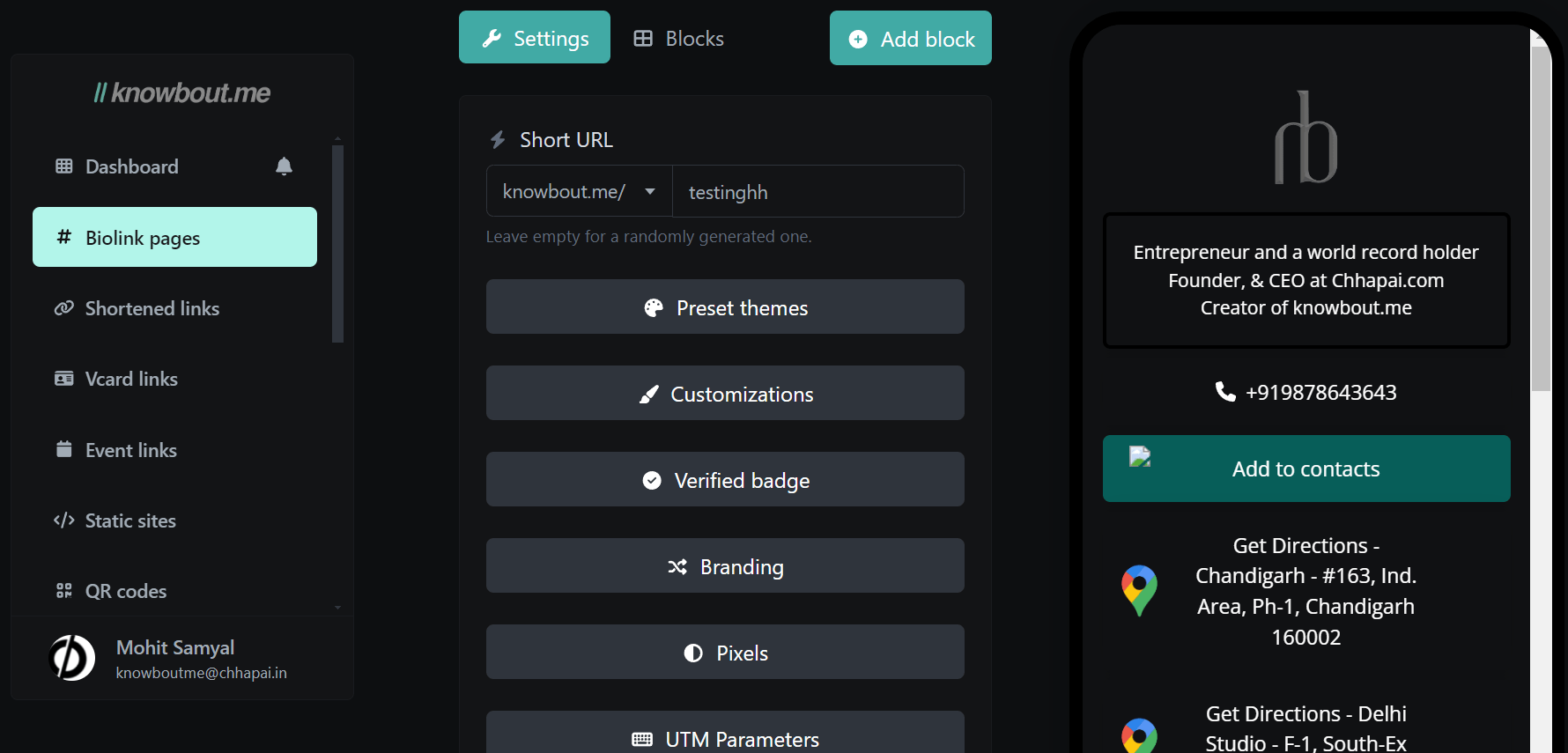Expand the Customizations section

[725, 394]
